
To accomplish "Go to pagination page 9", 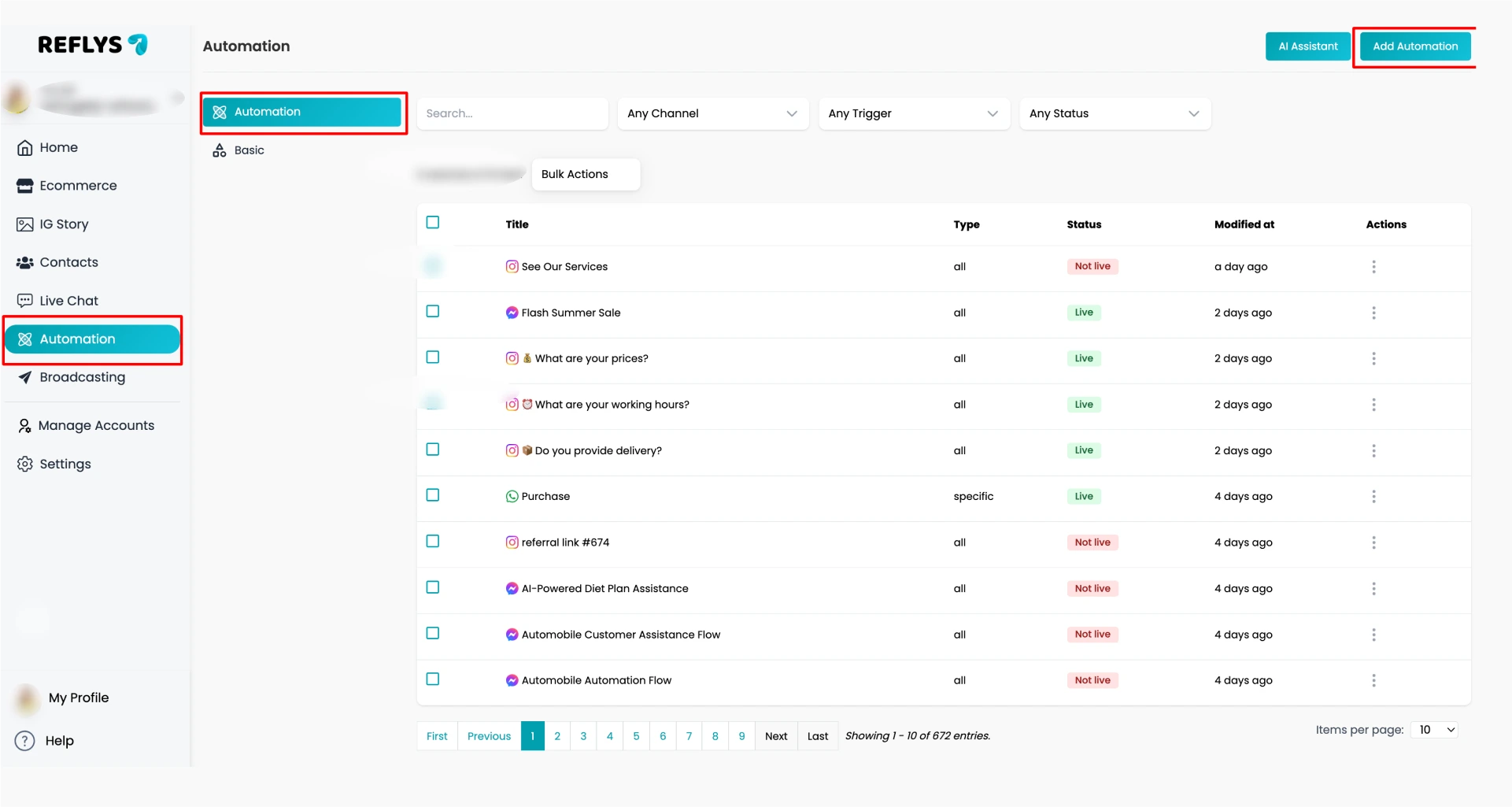I will pos(741,736).
